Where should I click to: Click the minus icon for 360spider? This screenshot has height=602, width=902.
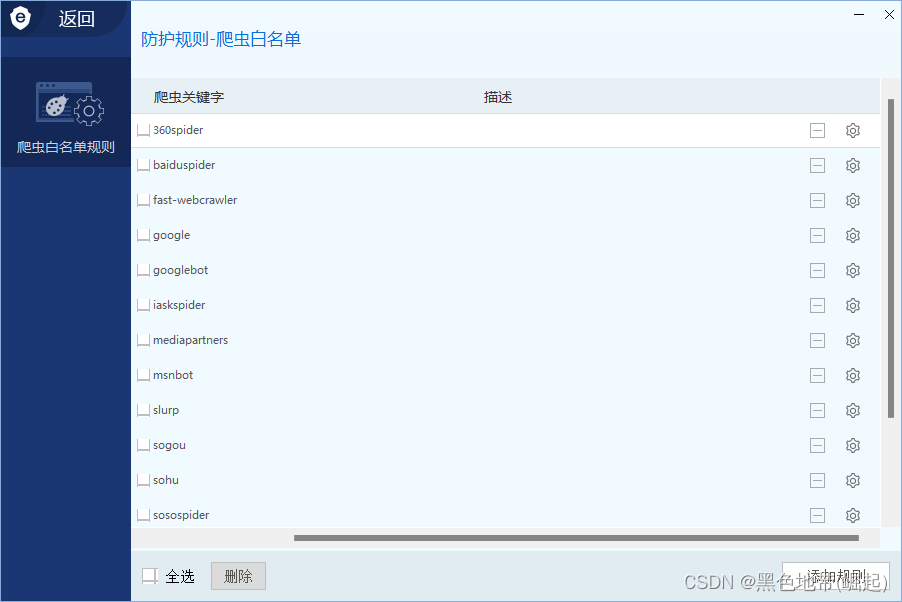(817, 131)
